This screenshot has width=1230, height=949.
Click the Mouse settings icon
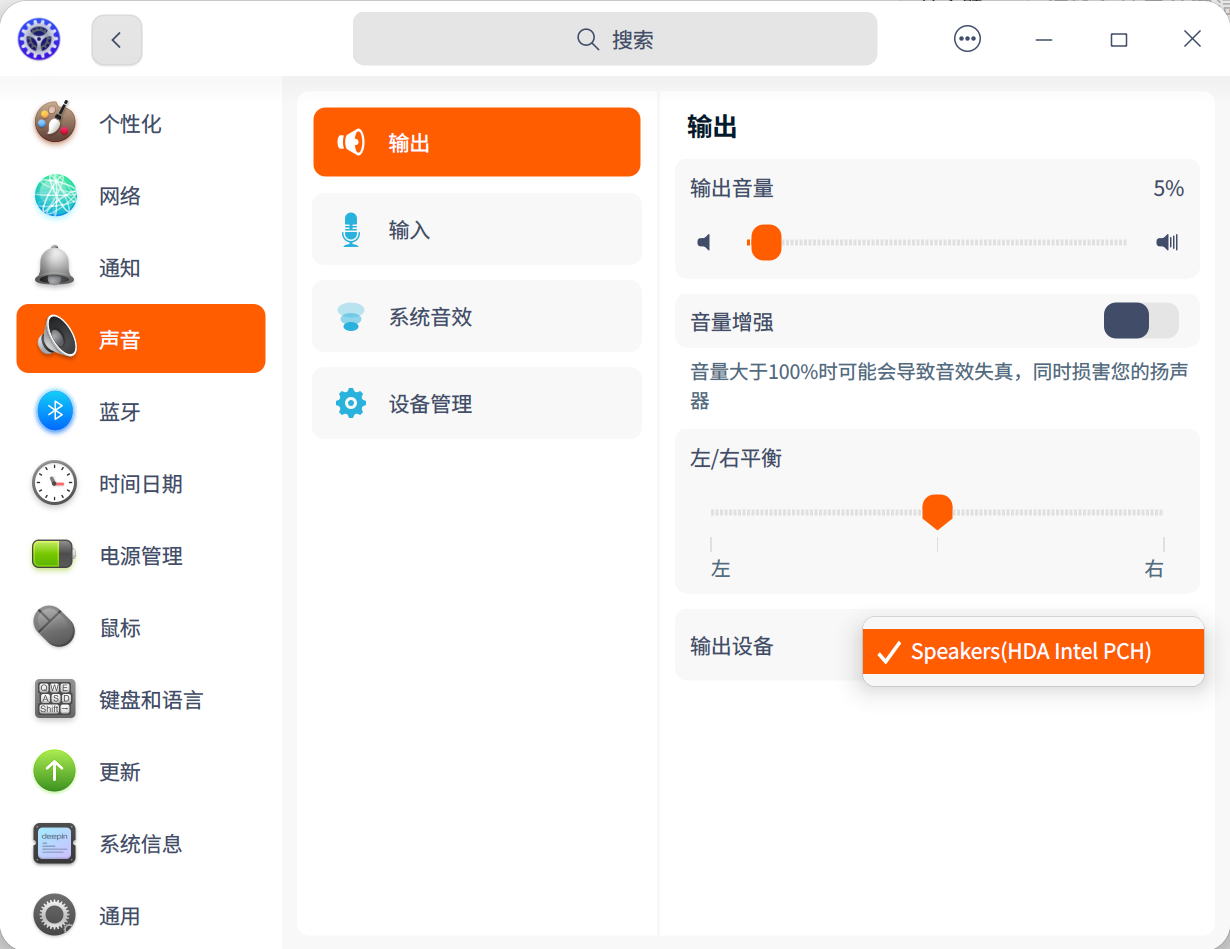coord(55,627)
